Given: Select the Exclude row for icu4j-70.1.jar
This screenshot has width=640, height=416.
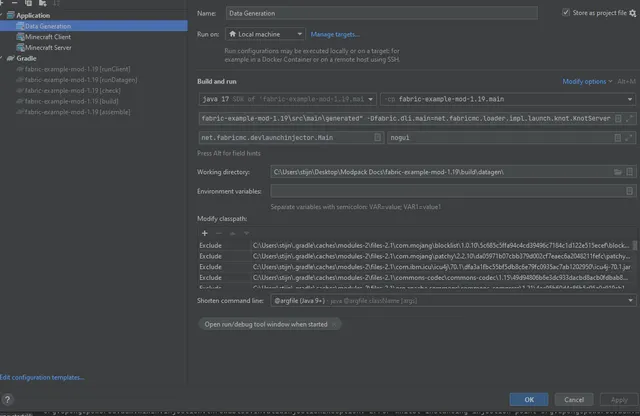Looking at the screenshot, I should [x=415, y=267].
